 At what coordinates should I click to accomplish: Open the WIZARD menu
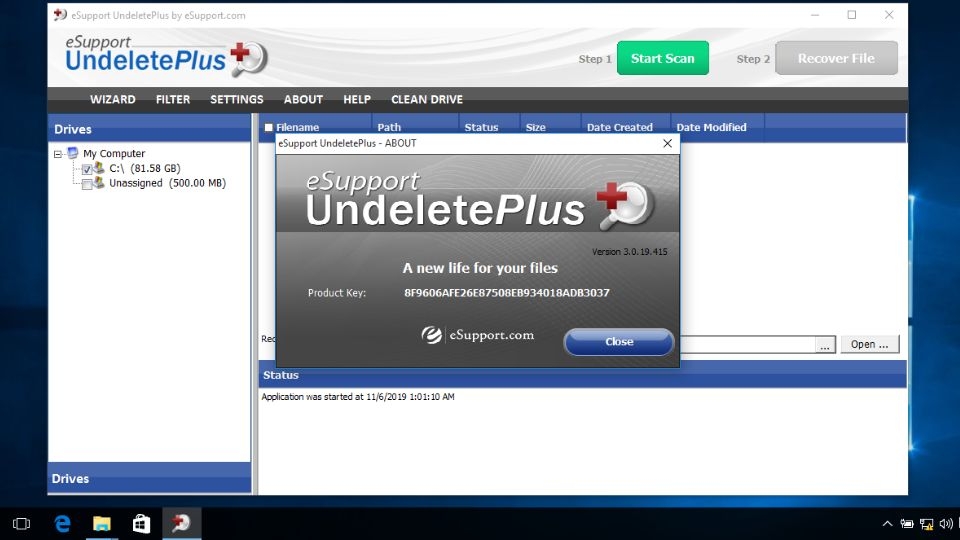tap(113, 99)
